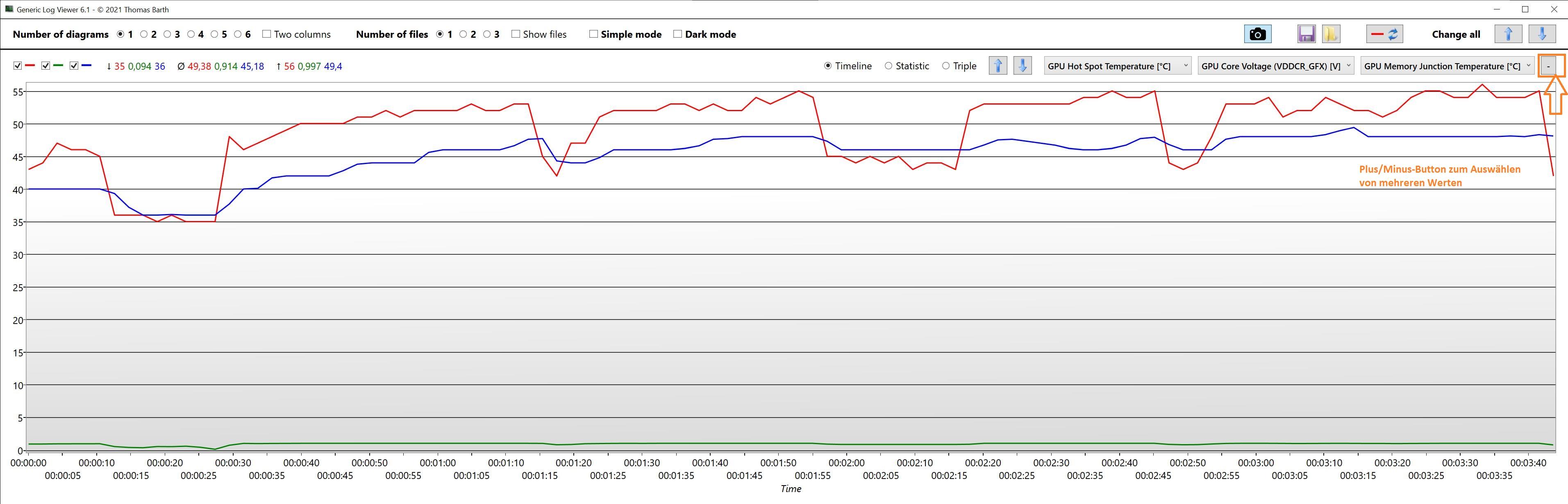The height and width of the screenshot is (504, 1568).
Task: Uncheck the green line visibility checkbox
Action: [x=45, y=66]
